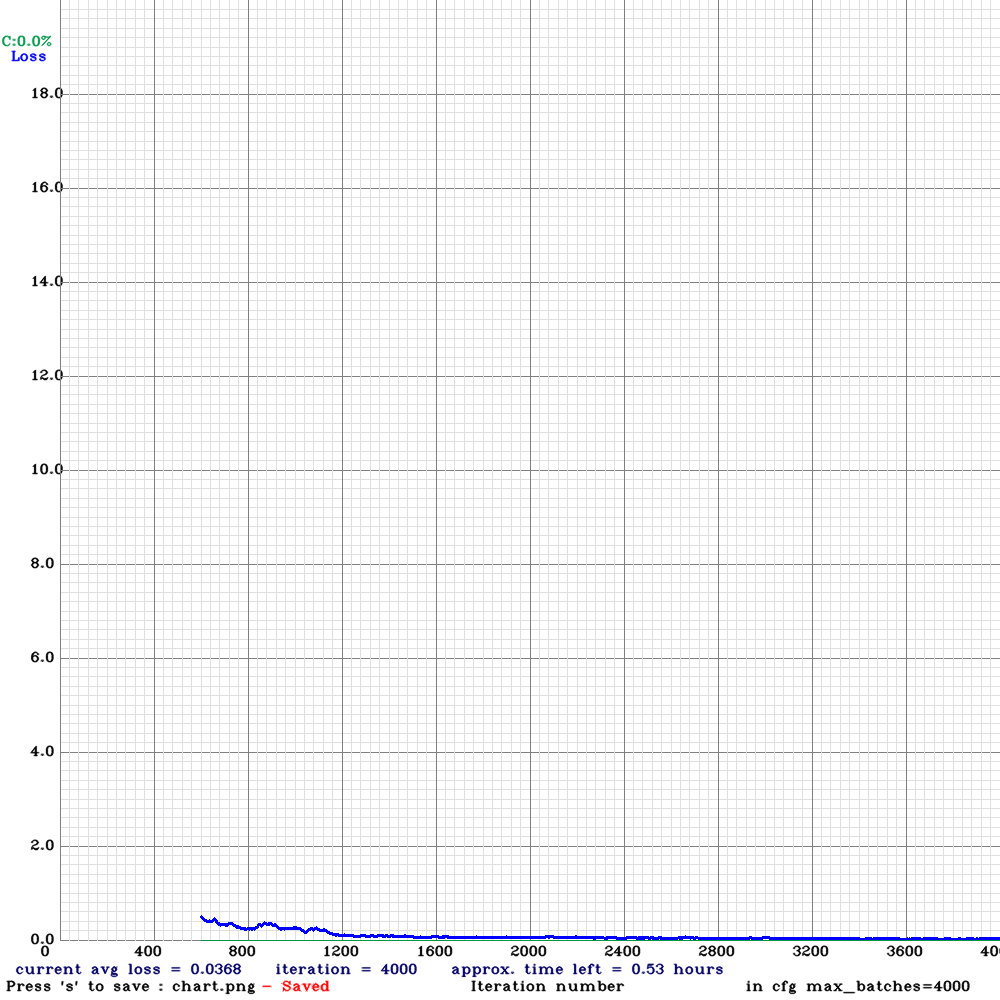Click the red 'Saved' indicator
Screen dimensions: 1000x1000
coord(305,986)
